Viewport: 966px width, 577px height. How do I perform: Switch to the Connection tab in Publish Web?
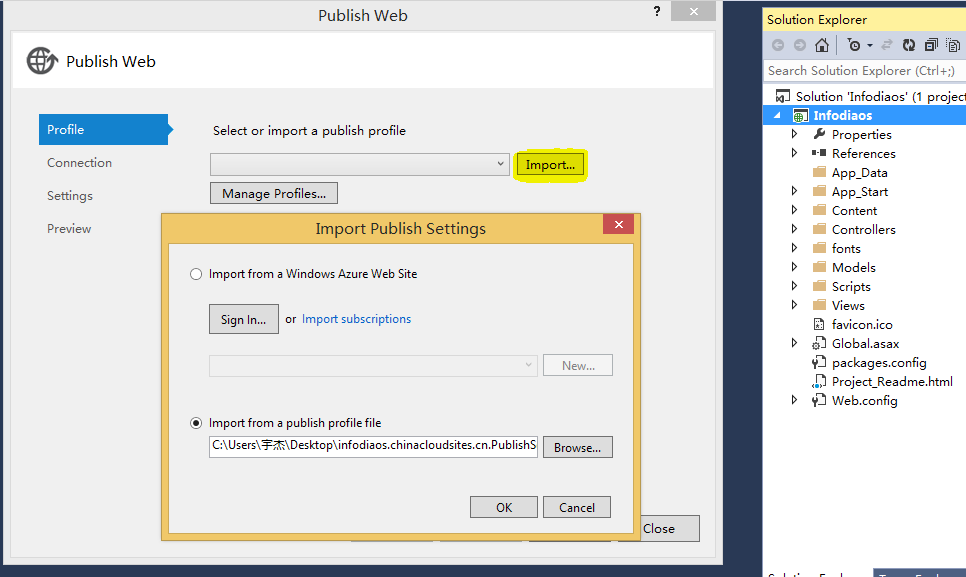[x=80, y=163]
